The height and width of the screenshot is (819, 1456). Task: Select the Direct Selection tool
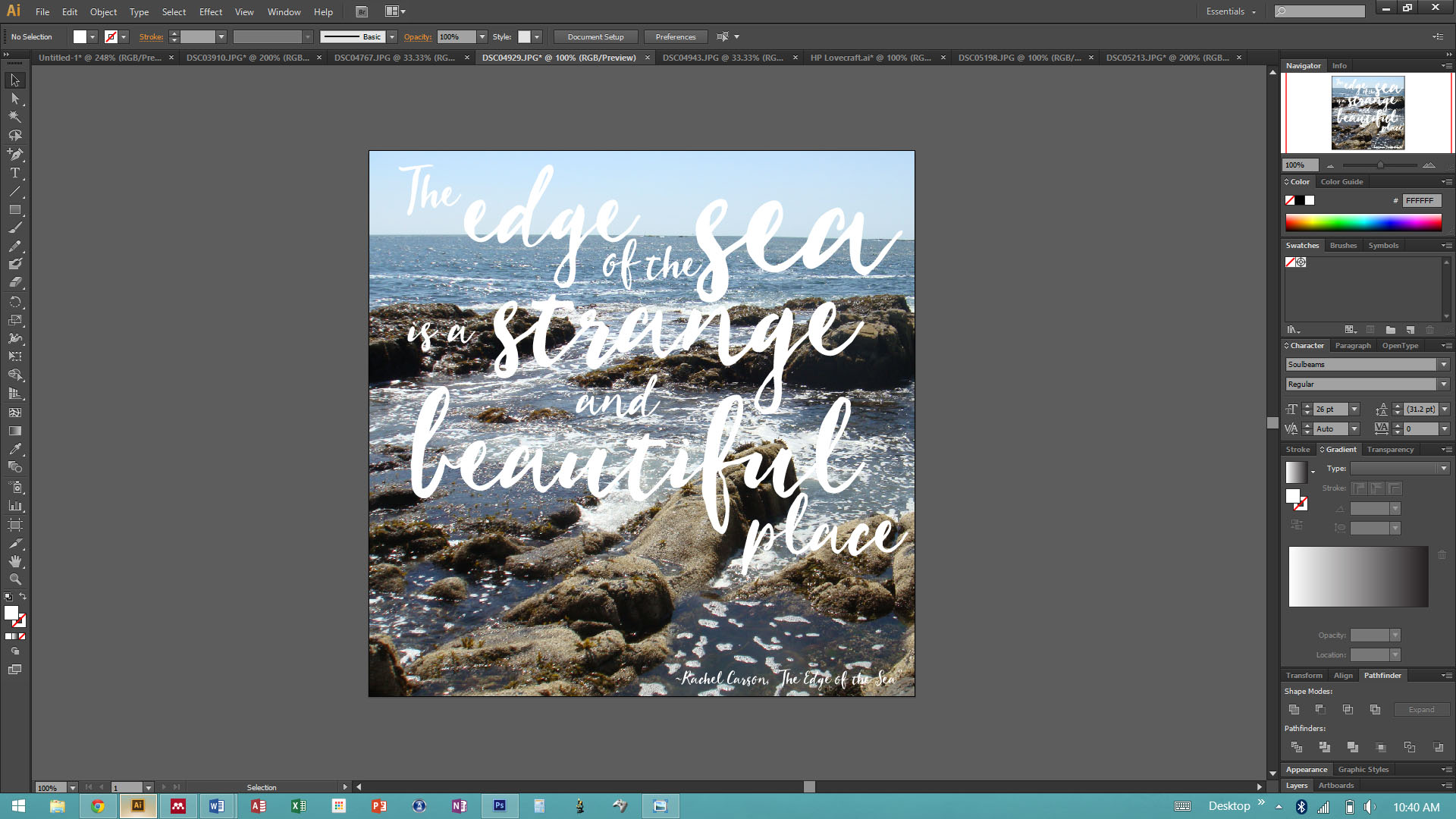point(15,99)
